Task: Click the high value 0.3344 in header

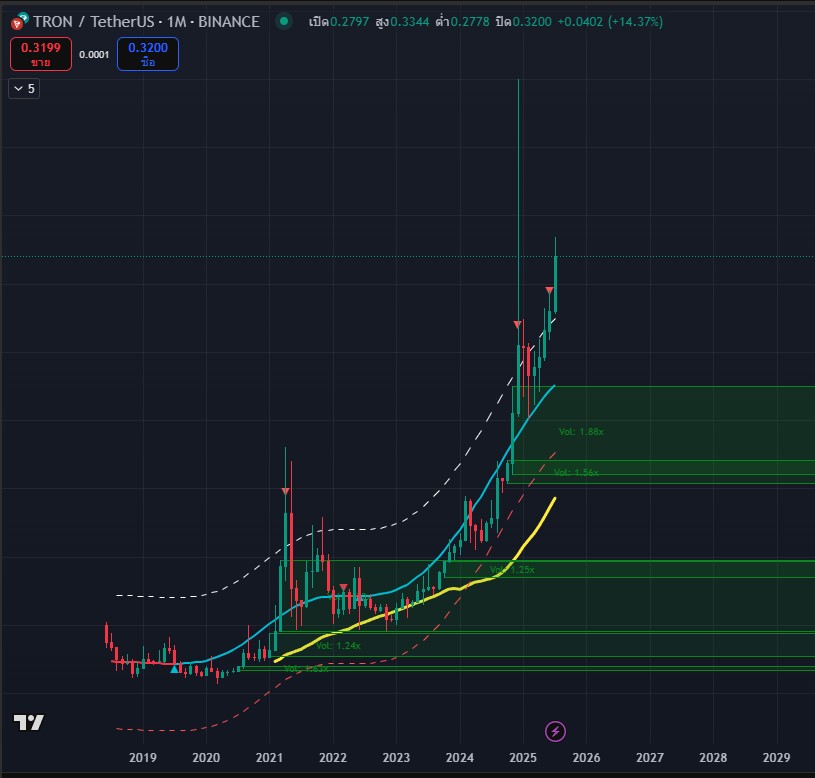Action: click(x=410, y=22)
